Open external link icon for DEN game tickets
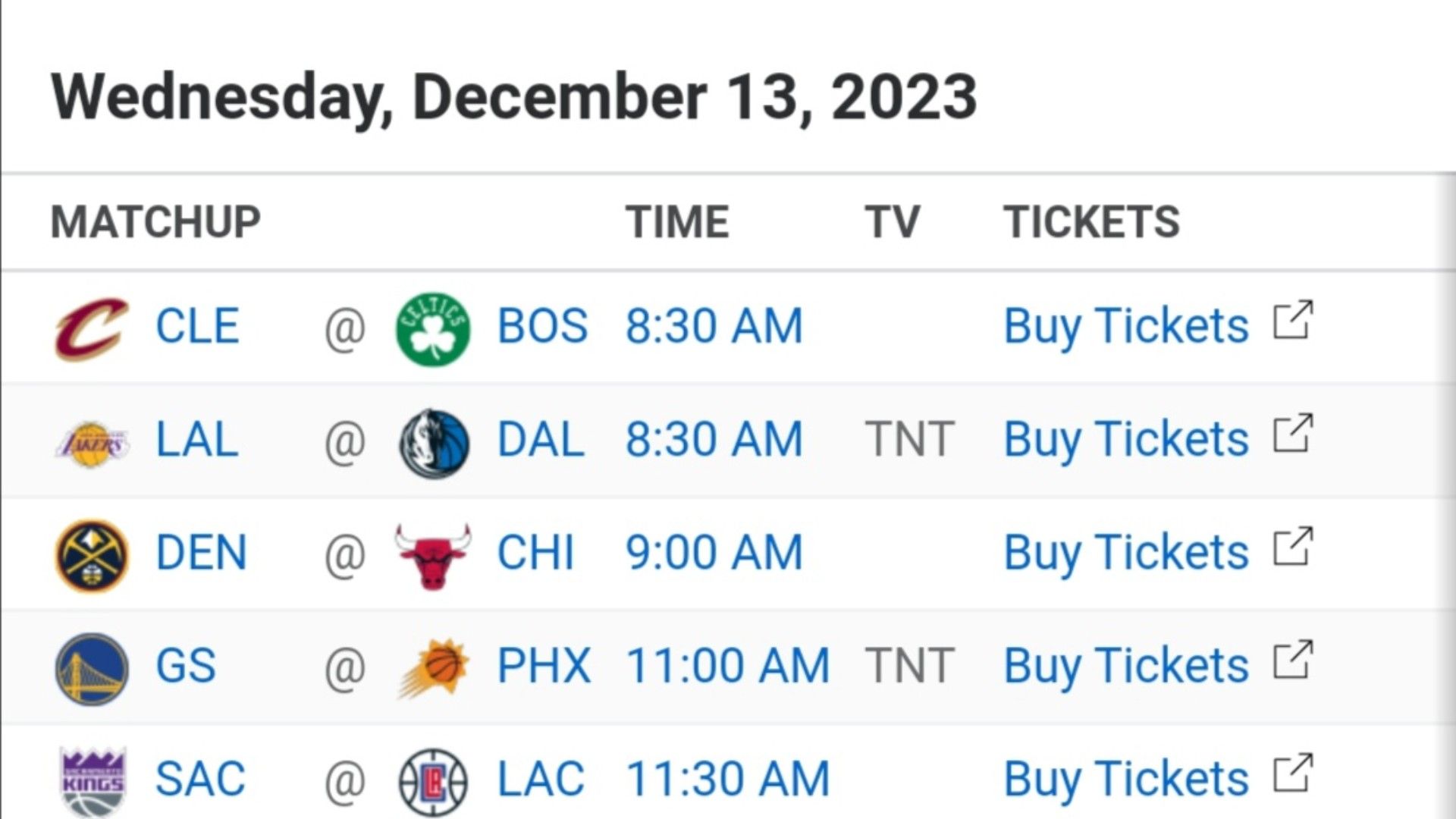Viewport: 1456px width, 819px height. coord(1293,546)
